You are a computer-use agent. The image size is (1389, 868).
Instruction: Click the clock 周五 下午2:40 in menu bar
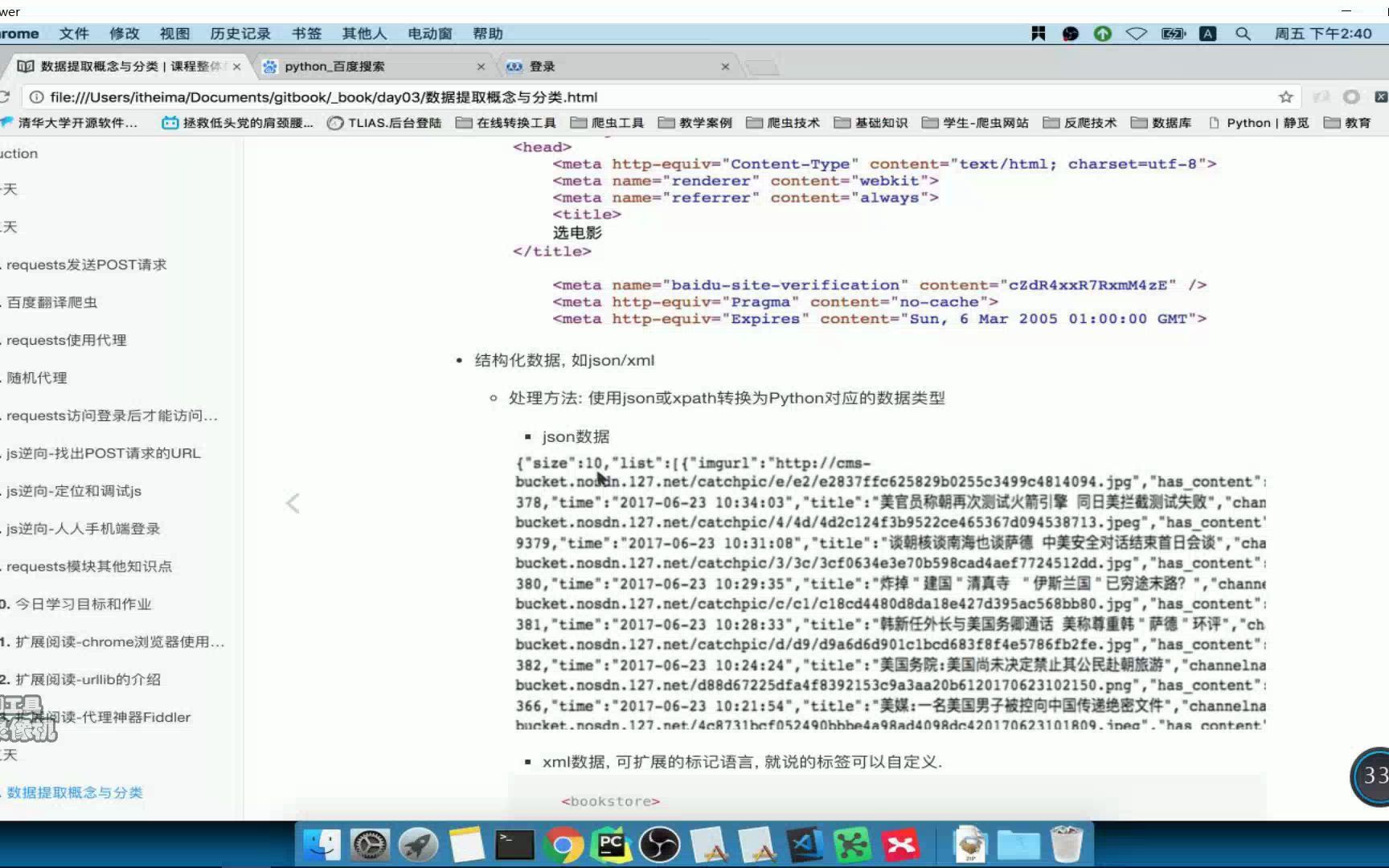tap(1323, 34)
